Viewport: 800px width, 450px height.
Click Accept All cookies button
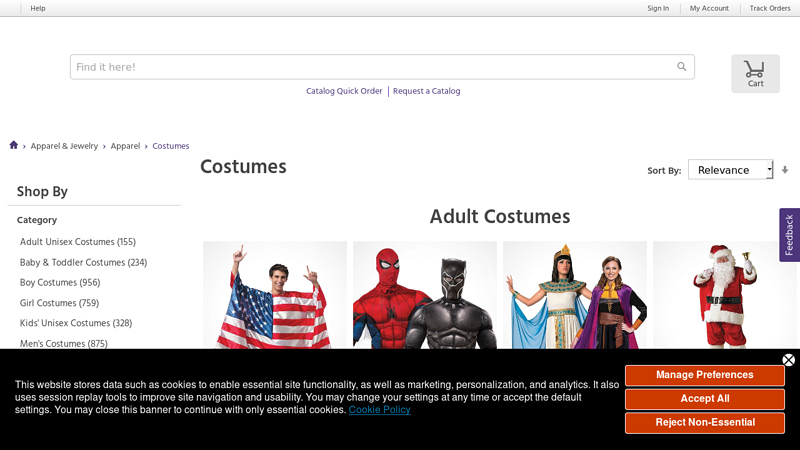point(705,399)
